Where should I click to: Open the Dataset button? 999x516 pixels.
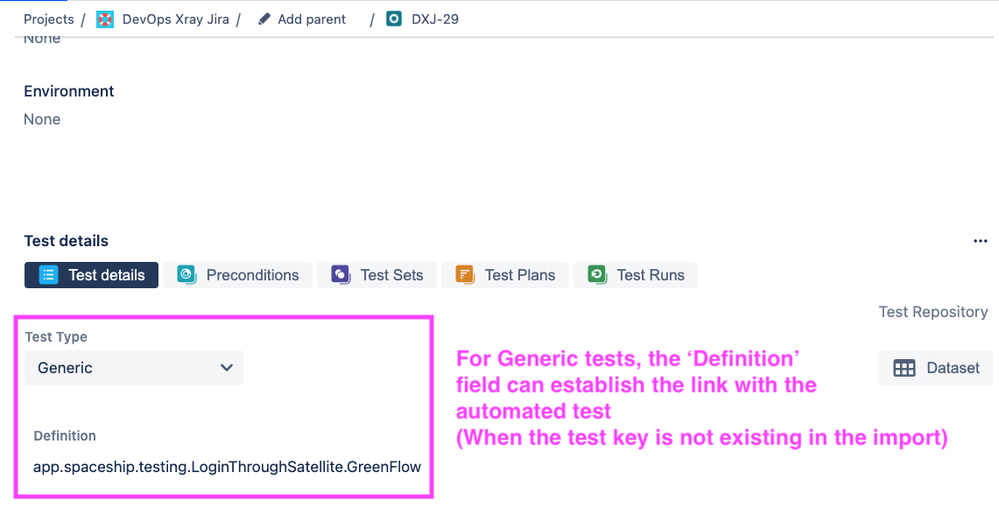(x=935, y=368)
